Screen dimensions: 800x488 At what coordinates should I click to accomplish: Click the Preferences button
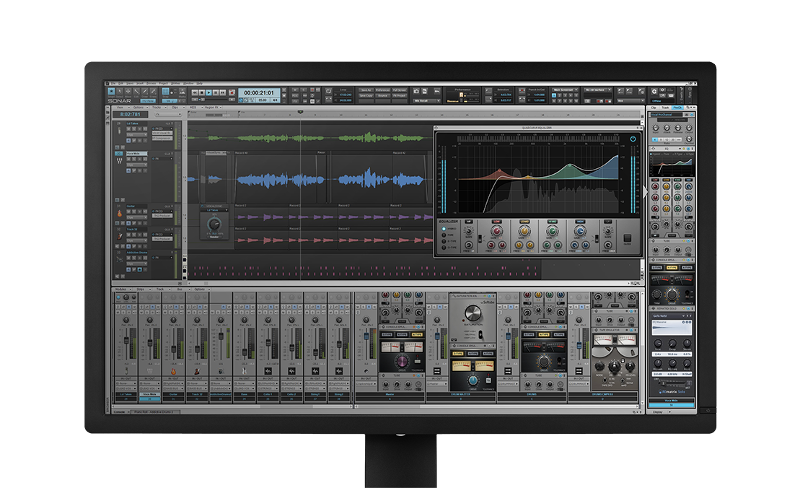click(x=383, y=90)
